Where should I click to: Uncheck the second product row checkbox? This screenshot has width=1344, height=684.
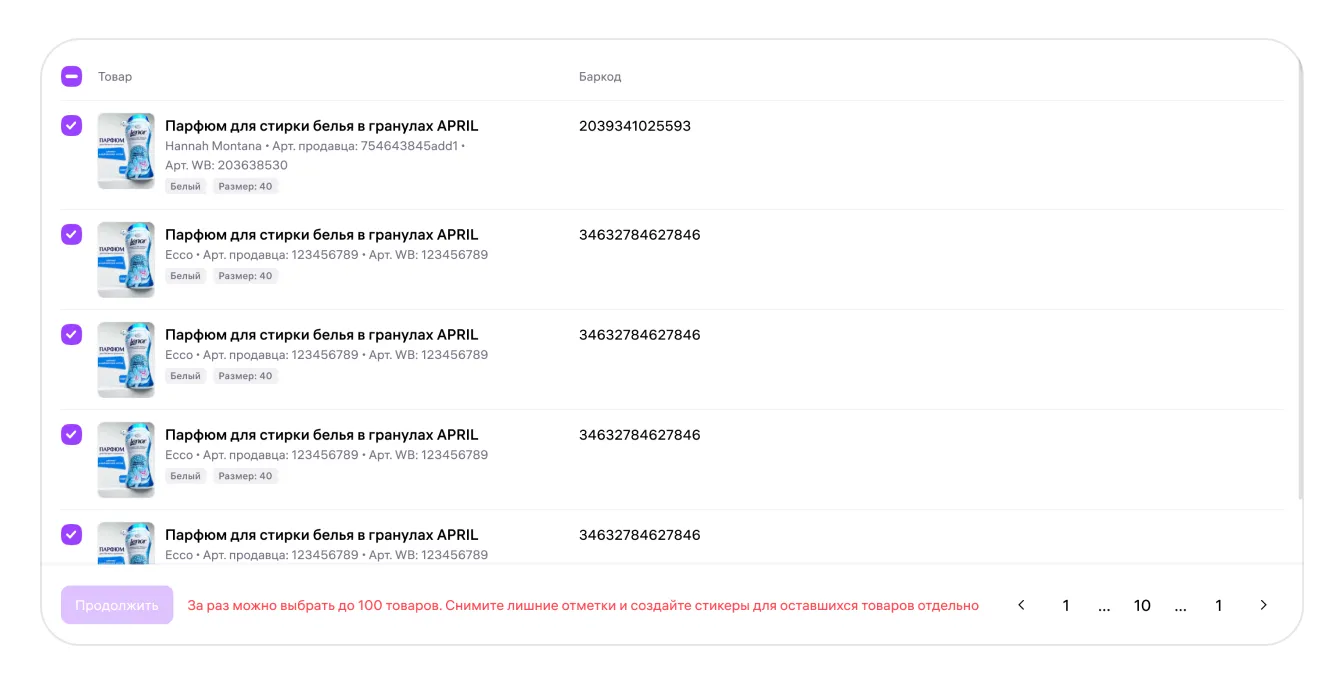coord(71,235)
